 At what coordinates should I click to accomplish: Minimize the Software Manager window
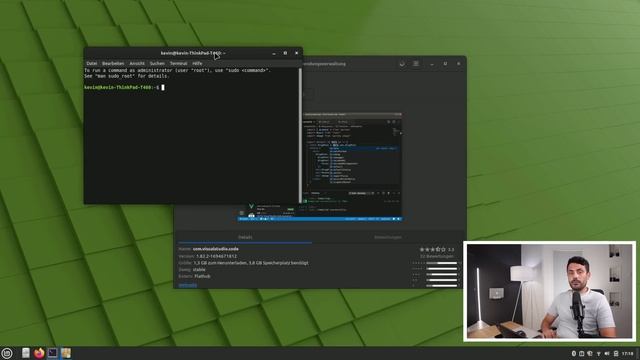point(432,64)
